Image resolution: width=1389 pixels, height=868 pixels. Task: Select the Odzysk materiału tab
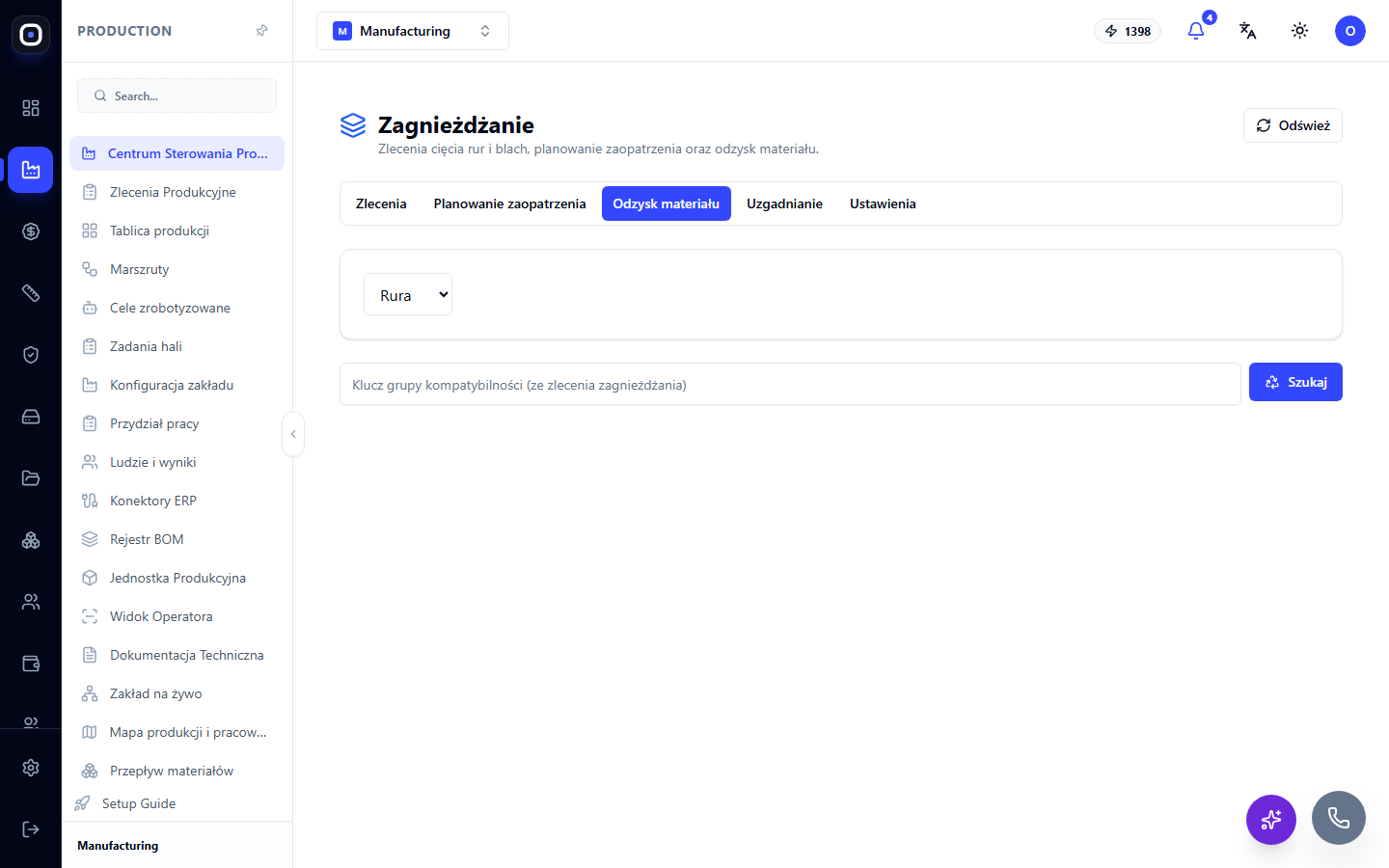click(x=667, y=203)
